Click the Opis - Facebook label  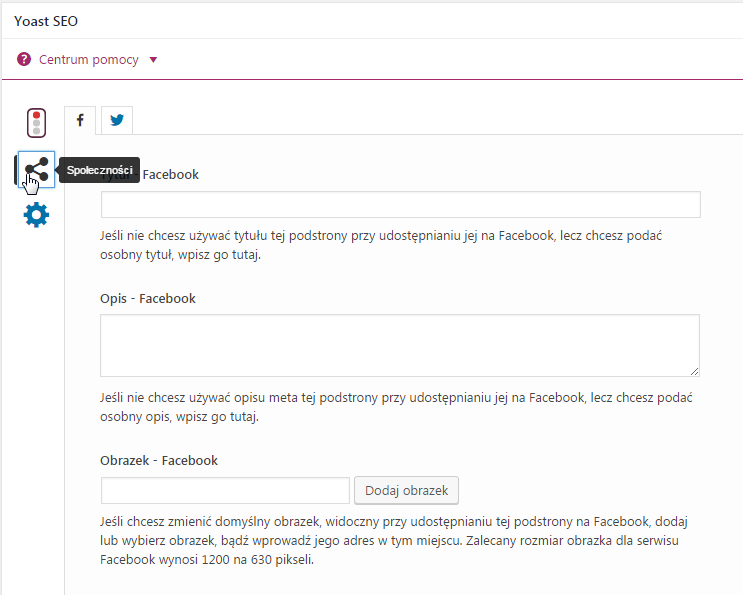tap(148, 298)
